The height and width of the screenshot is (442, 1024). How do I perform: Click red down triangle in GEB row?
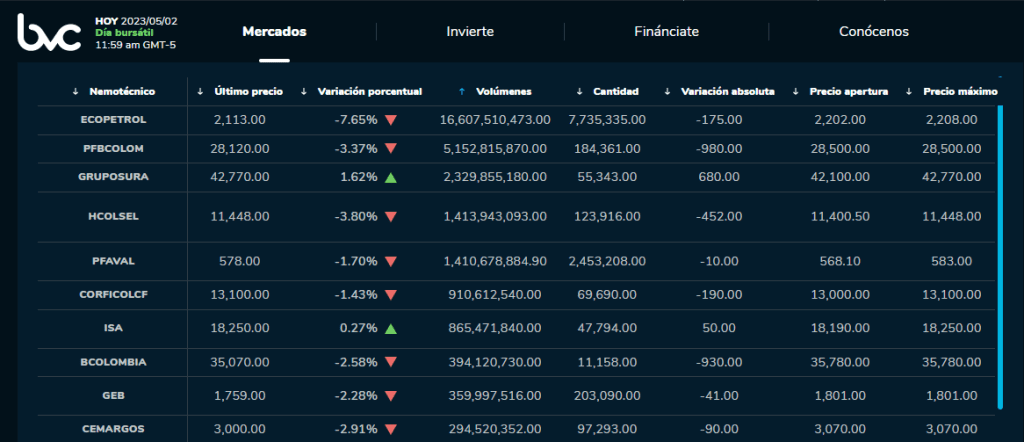[x=391, y=396]
